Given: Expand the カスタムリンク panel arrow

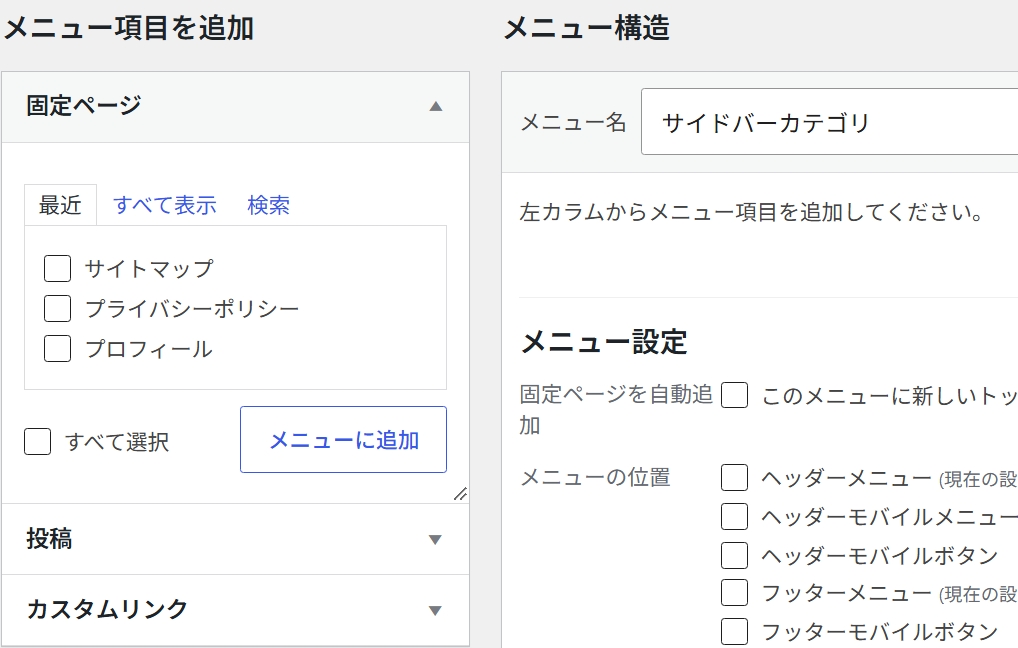Looking at the screenshot, I should point(436,610).
